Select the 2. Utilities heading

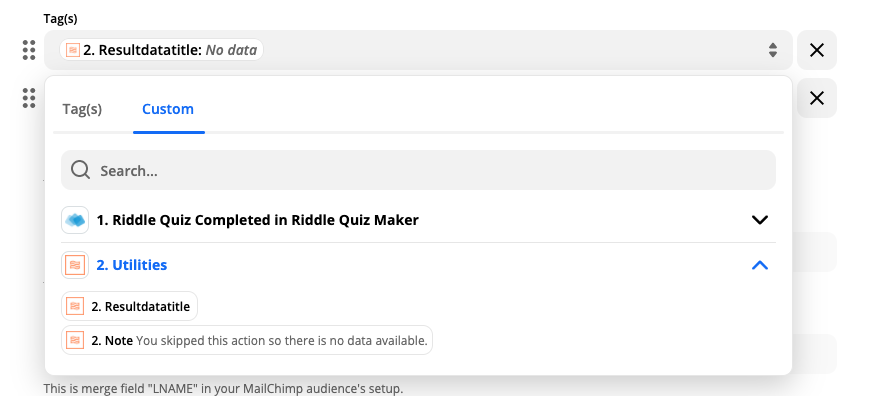[x=132, y=265]
